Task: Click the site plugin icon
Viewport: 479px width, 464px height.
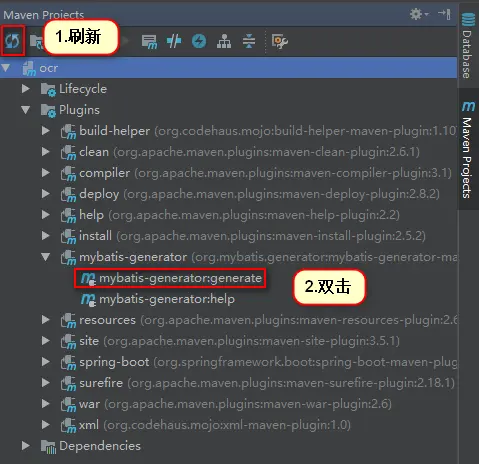Action: [68, 341]
